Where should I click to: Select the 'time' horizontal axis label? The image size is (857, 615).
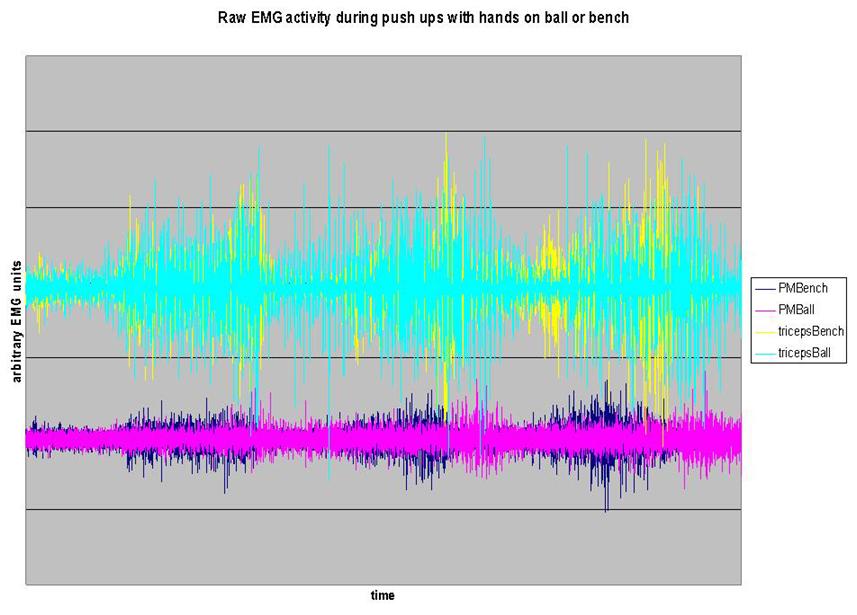(x=382, y=596)
